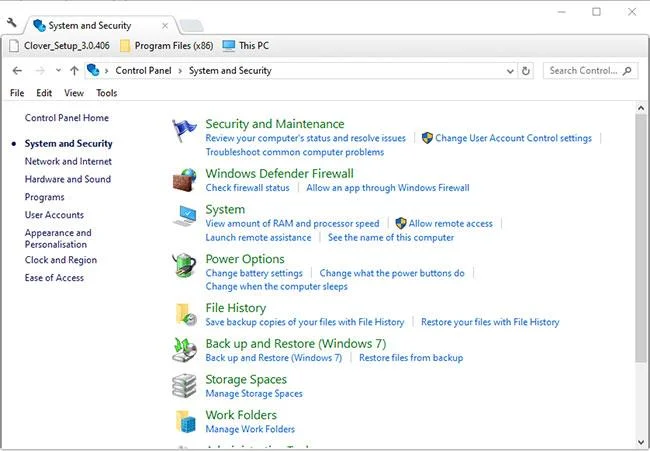Screen dimensions: 650x451
Task: Open a new Clover tab
Action: pos(191,26)
